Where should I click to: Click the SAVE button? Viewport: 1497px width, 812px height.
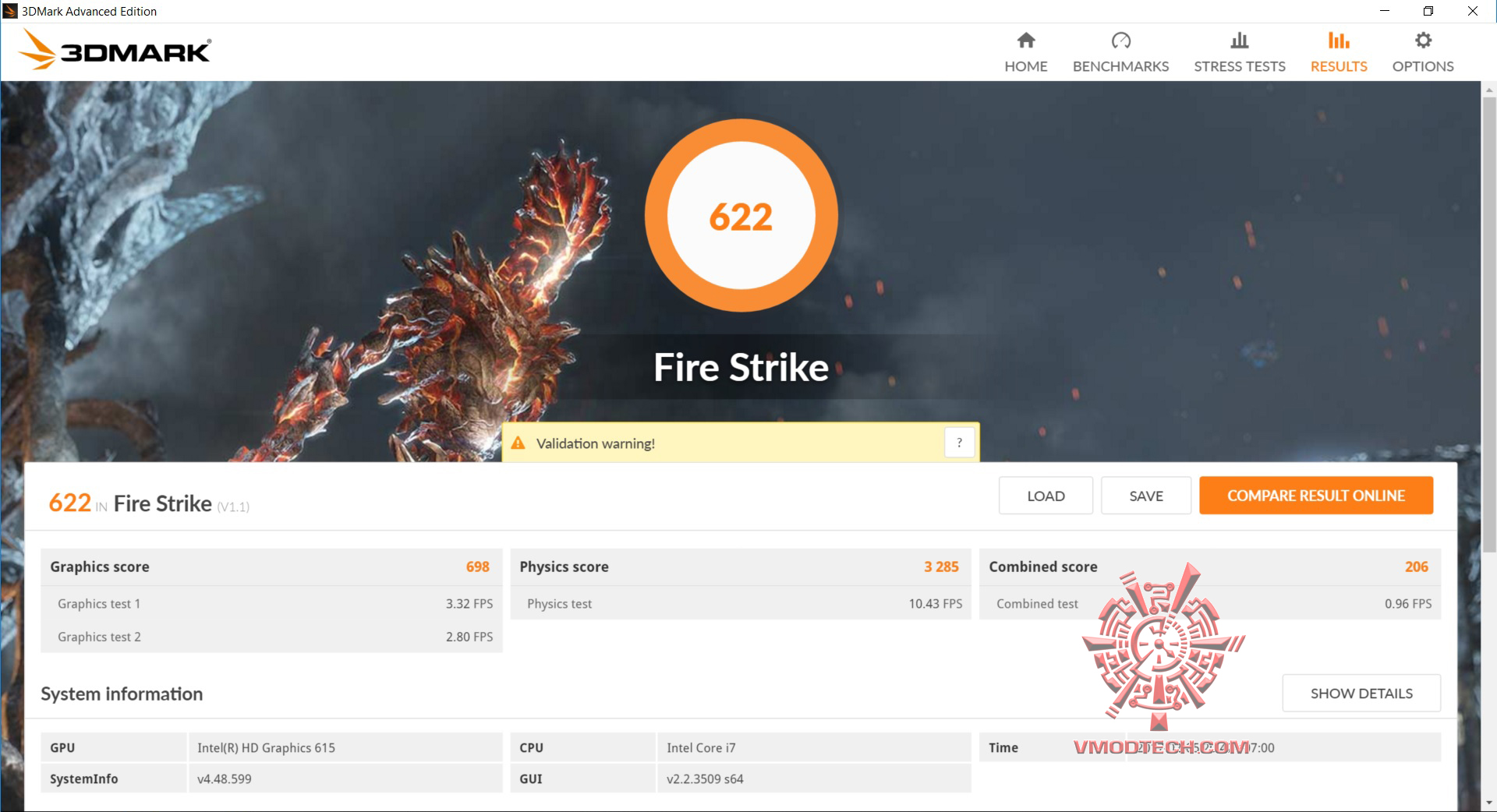click(x=1146, y=496)
